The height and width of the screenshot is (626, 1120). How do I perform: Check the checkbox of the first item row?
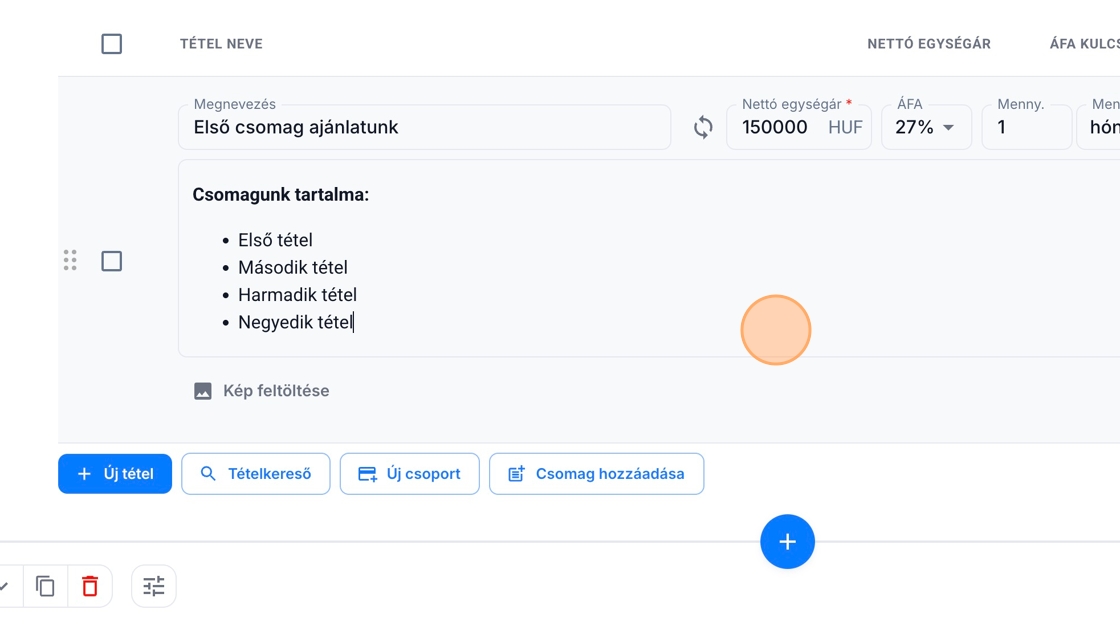pos(112,261)
